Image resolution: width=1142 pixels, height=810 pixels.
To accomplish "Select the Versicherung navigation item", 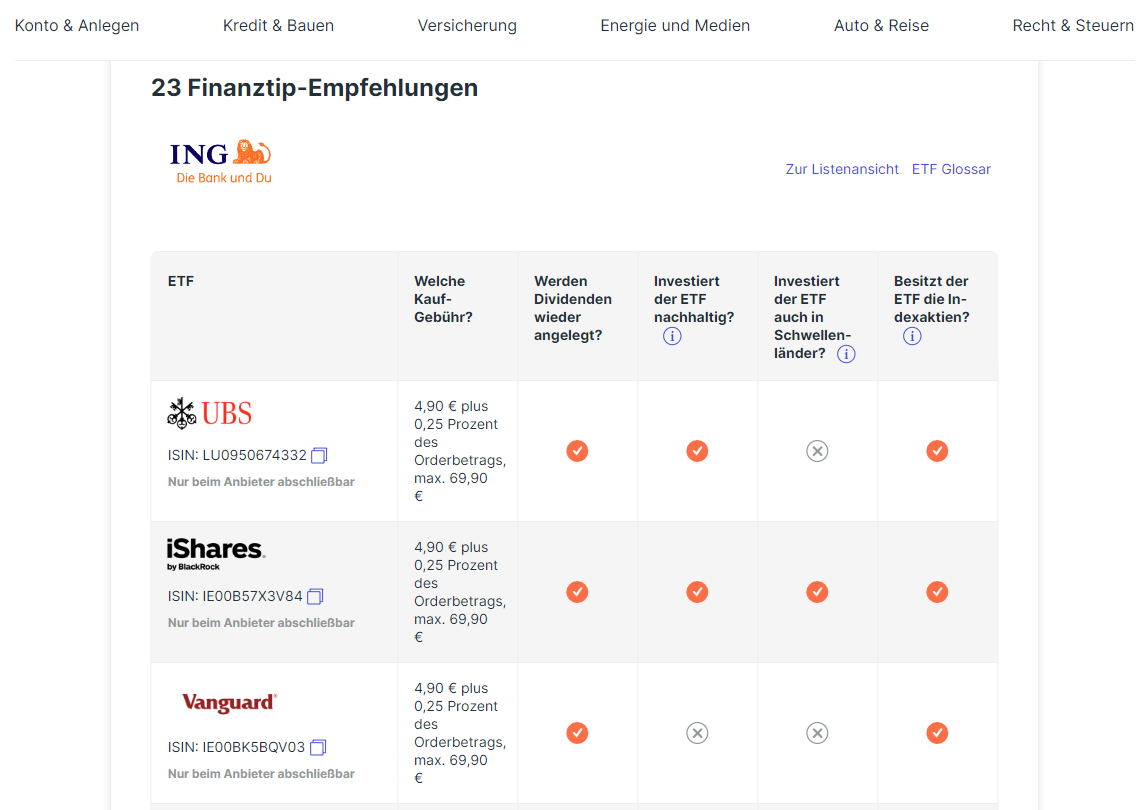I will point(467,26).
